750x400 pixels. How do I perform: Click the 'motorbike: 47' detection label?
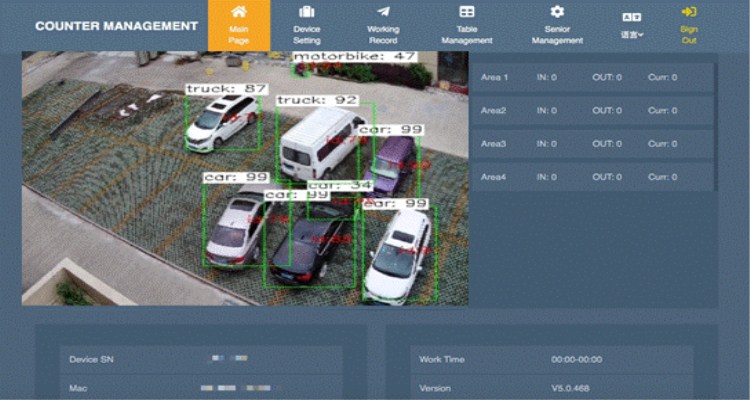(x=354, y=57)
